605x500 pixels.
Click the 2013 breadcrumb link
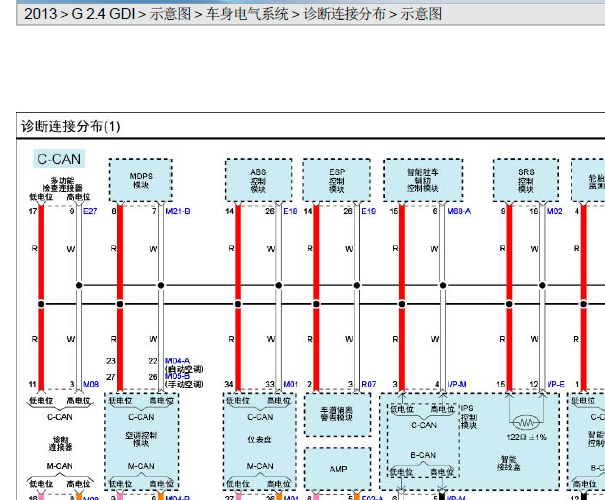(41, 14)
